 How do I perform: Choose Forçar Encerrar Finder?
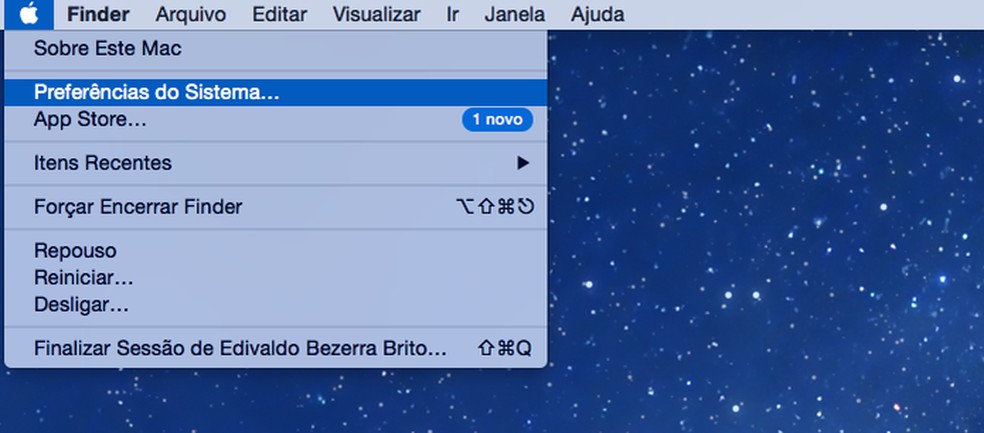(275, 206)
